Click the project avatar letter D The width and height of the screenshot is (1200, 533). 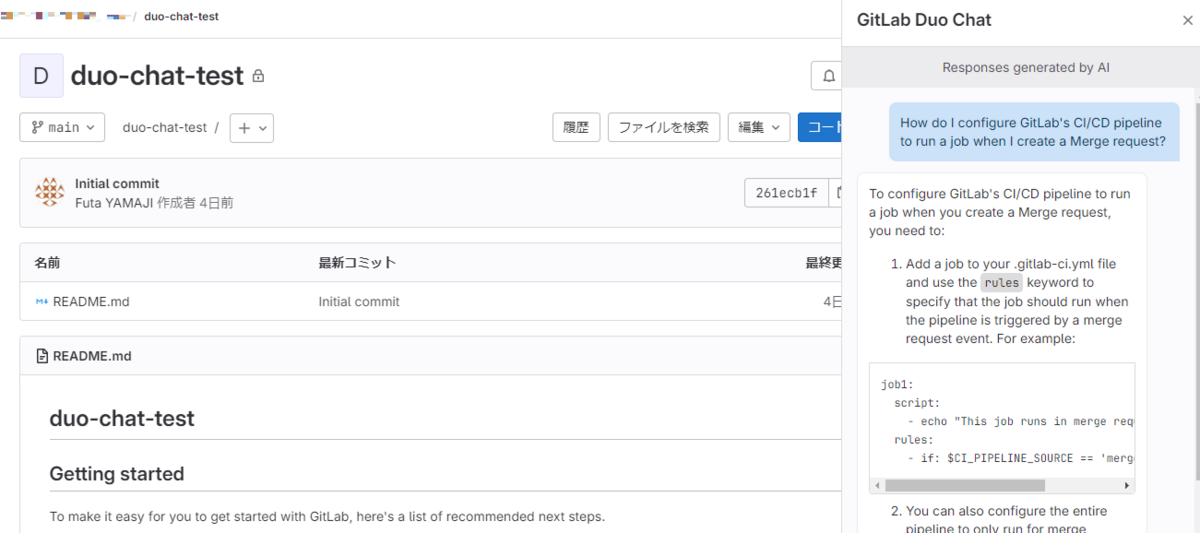click(x=41, y=76)
